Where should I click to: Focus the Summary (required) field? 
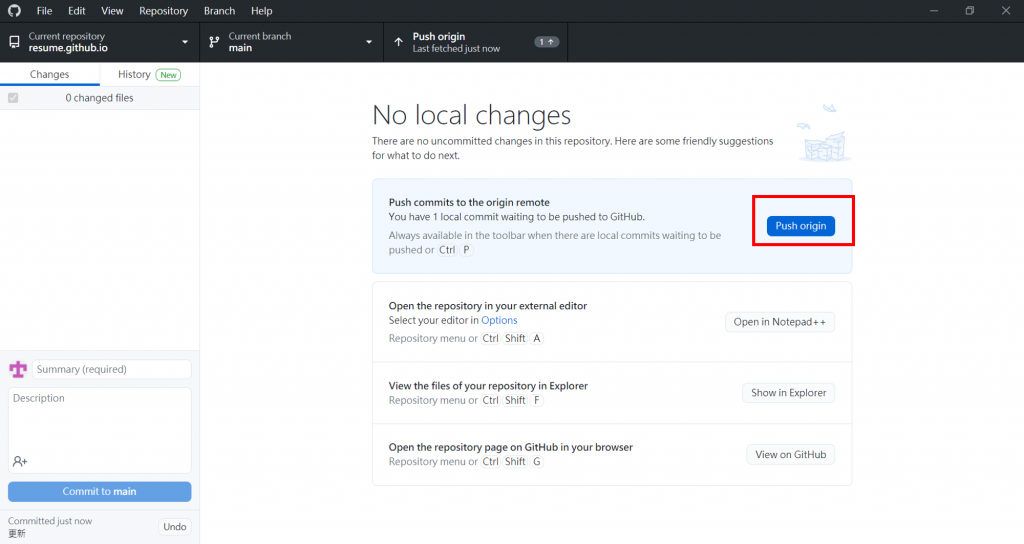coord(112,369)
